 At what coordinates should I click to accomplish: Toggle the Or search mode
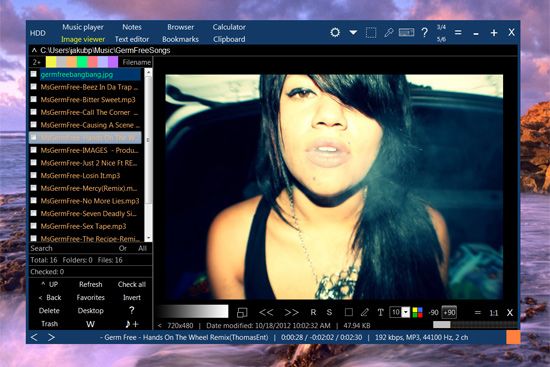(x=122, y=248)
